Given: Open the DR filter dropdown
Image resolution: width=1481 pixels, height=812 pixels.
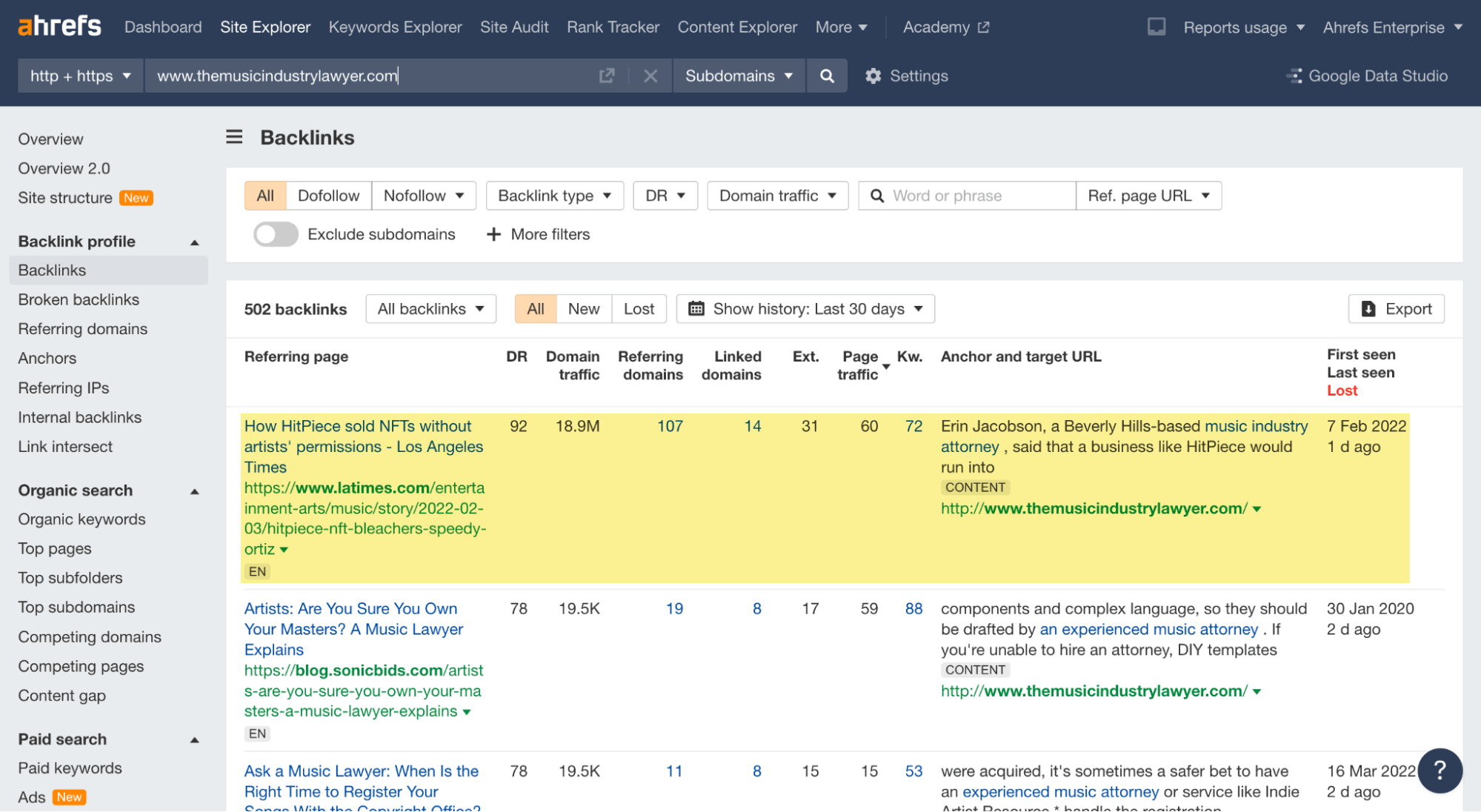Looking at the screenshot, I should click(665, 196).
